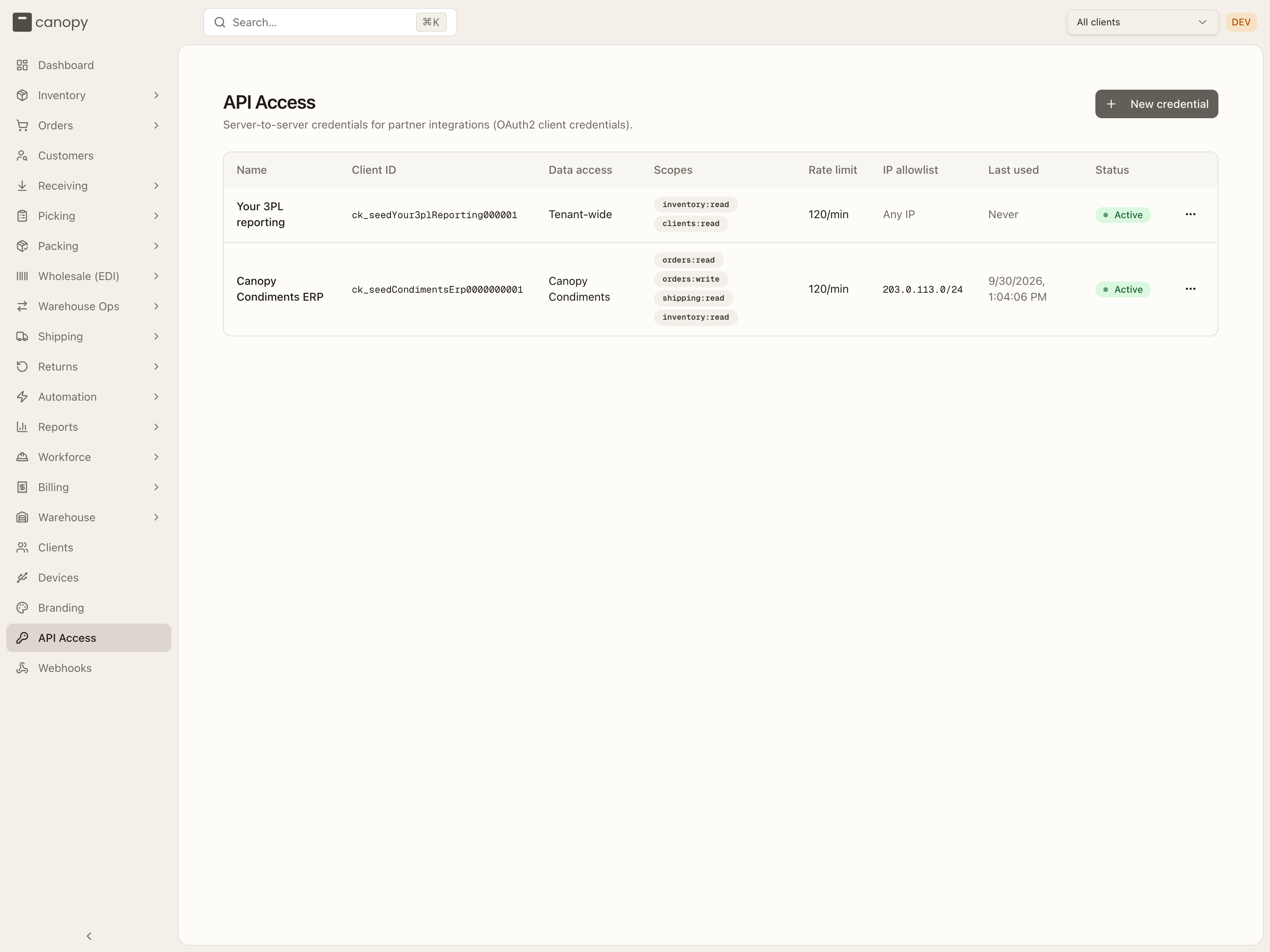1270x952 pixels.
Task: Open the Branding page in the sidebar
Action: pos(89,608)
